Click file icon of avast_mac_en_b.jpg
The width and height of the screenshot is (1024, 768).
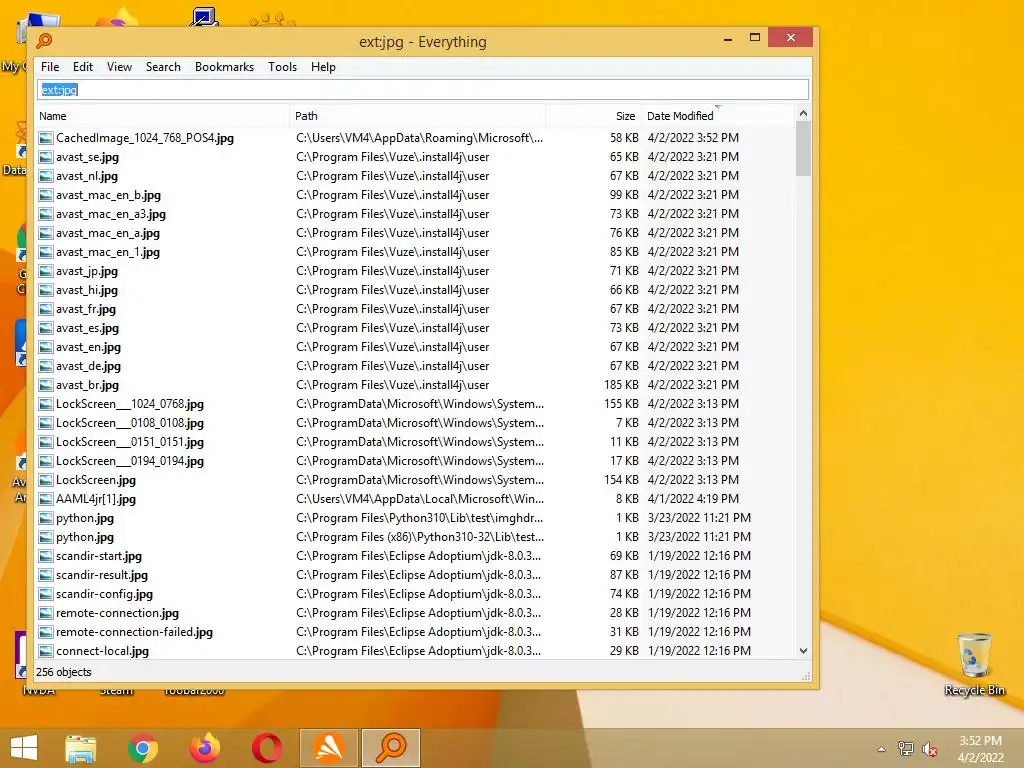(x=45, y=195)
